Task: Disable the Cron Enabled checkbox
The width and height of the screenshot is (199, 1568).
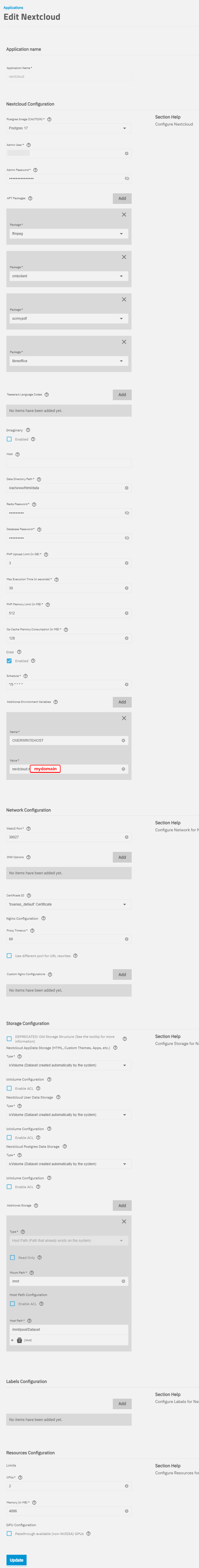Action: [9, 660]
